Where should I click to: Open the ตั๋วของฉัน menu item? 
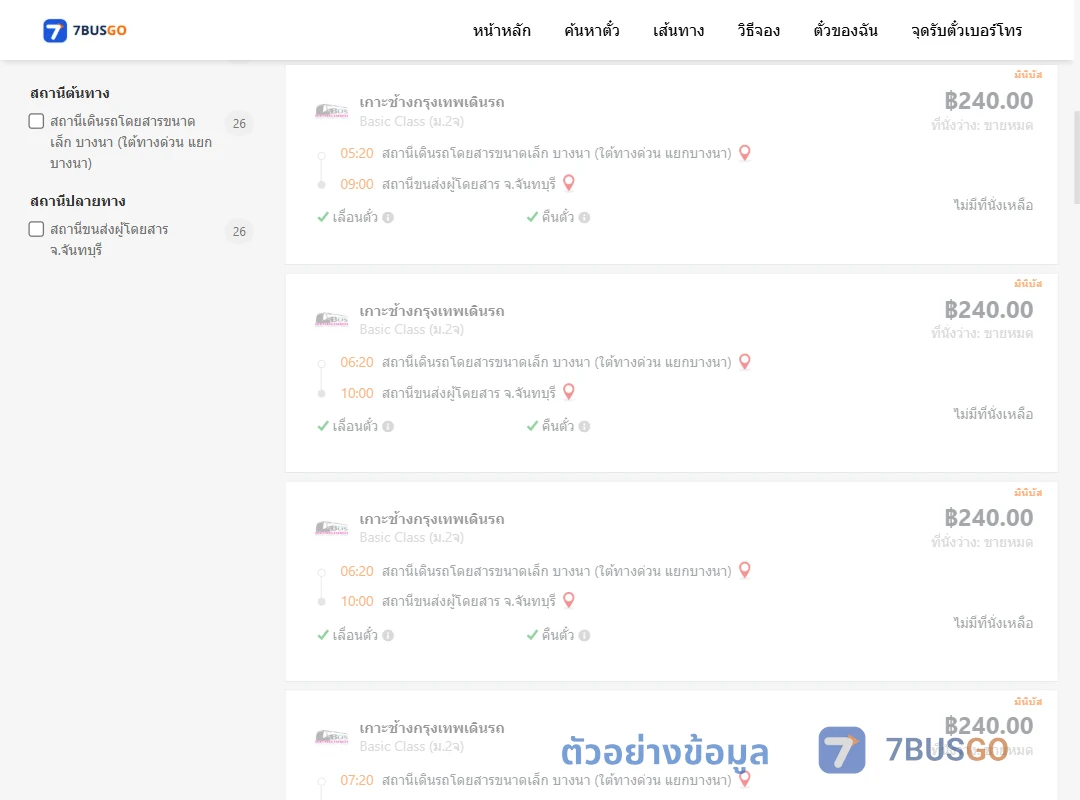(845, 30)
